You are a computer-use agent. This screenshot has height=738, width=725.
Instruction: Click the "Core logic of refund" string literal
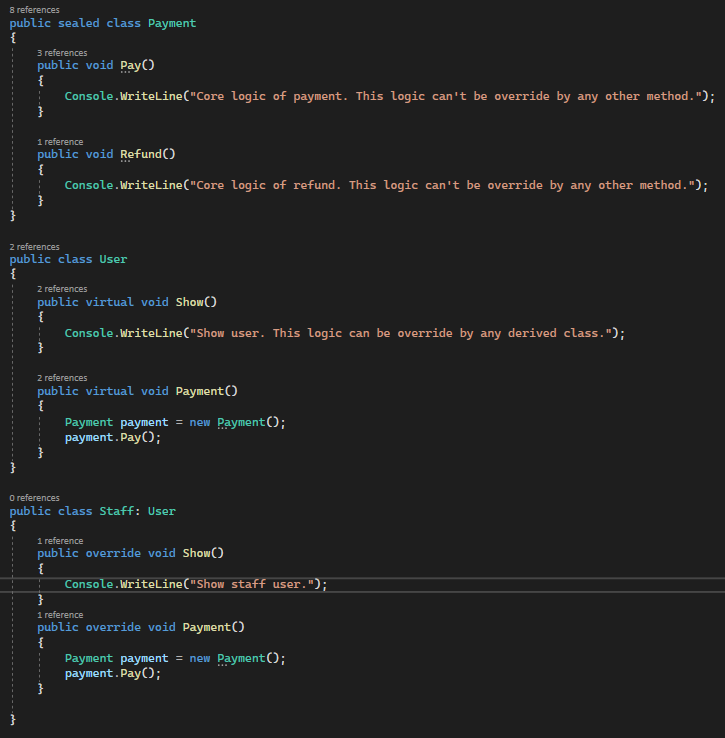[442, 185]
